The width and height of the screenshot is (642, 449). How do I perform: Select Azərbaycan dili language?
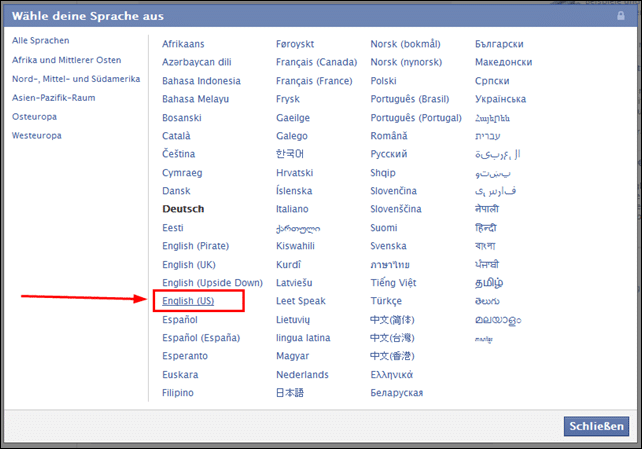(x=197, y=62)
